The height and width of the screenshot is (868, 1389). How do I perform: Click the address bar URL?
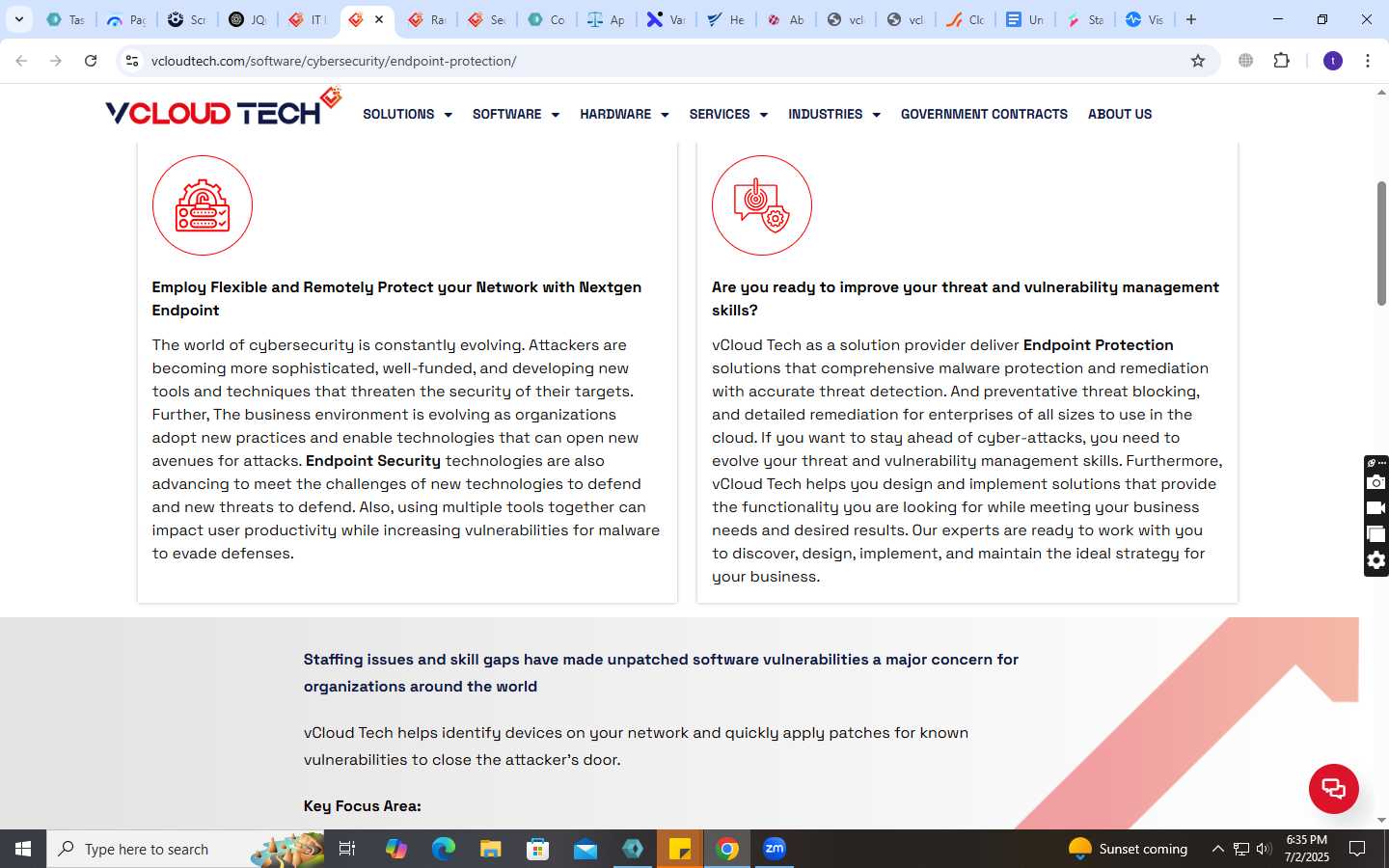[x=334, y=61]
